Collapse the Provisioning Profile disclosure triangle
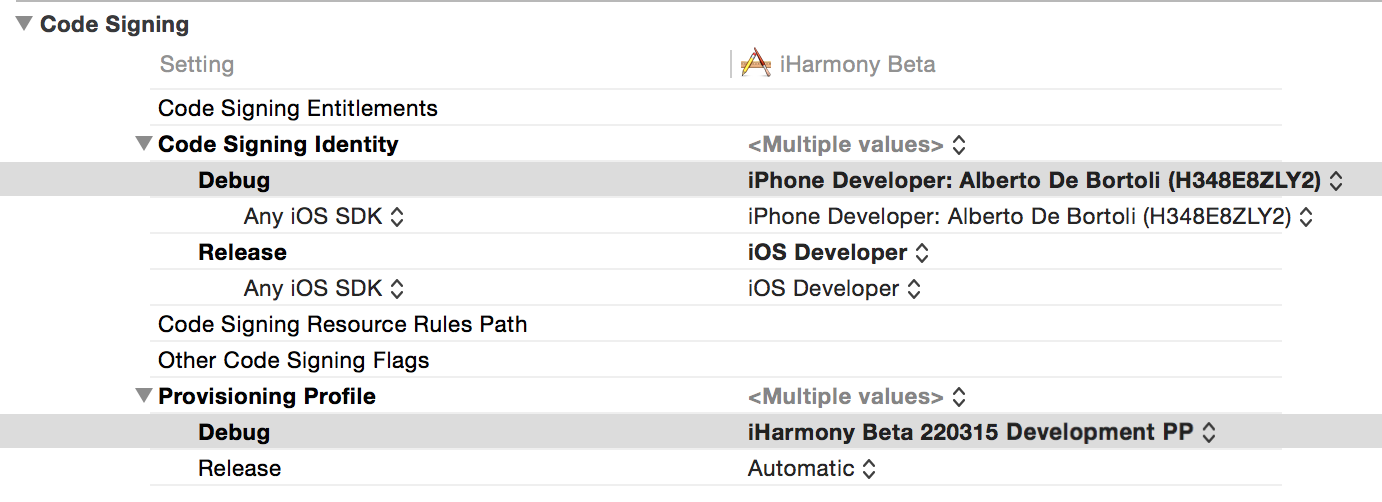 click(x=144, y=396)
